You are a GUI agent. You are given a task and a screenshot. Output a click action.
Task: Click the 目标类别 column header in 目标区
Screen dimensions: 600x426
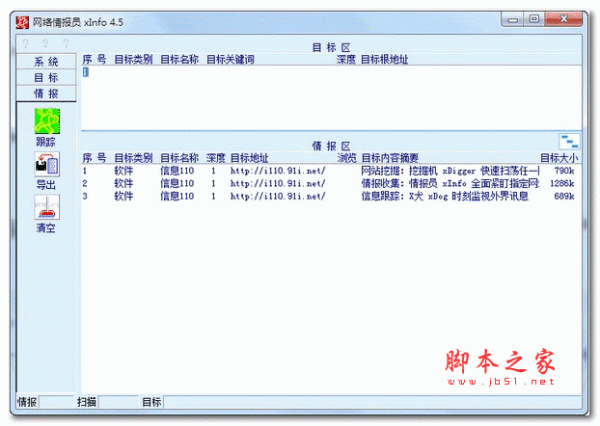point(134,59)
